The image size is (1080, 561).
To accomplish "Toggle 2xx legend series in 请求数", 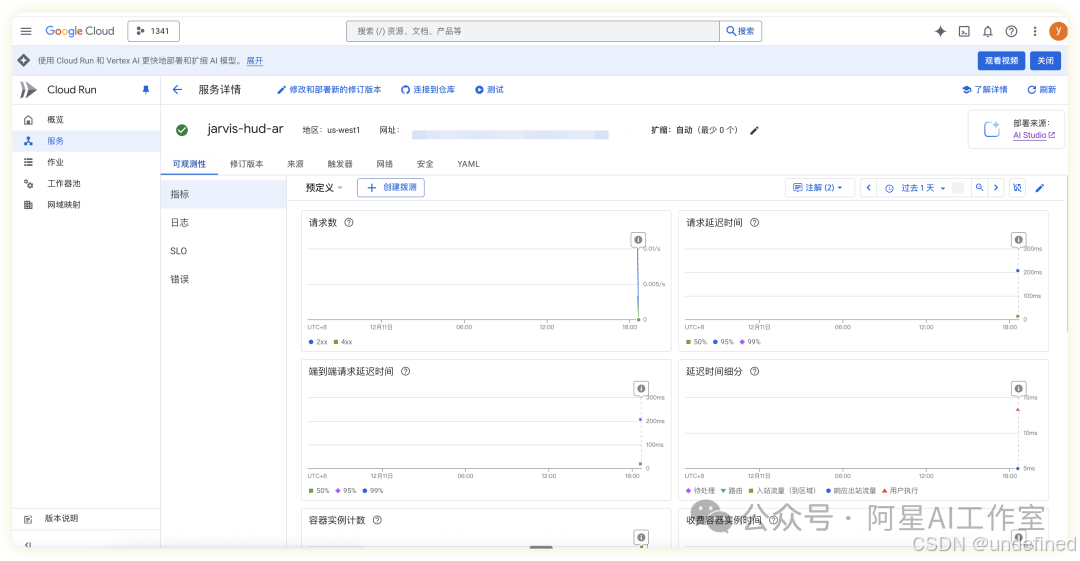I will tap(318, 342).
